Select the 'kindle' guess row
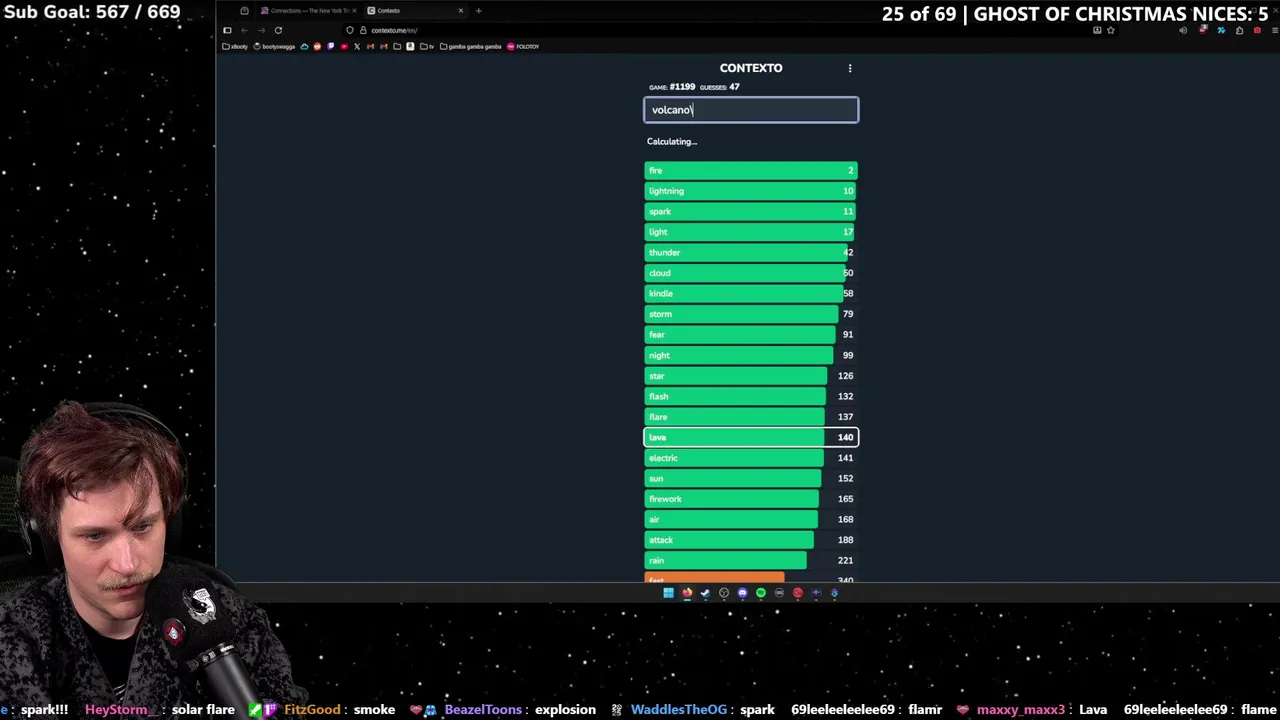1280x720 pixels. click(x=751, y=293)
